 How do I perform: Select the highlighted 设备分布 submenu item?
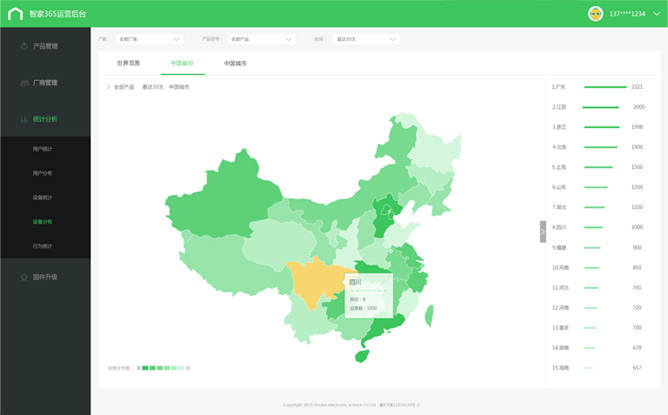point(43,222)
